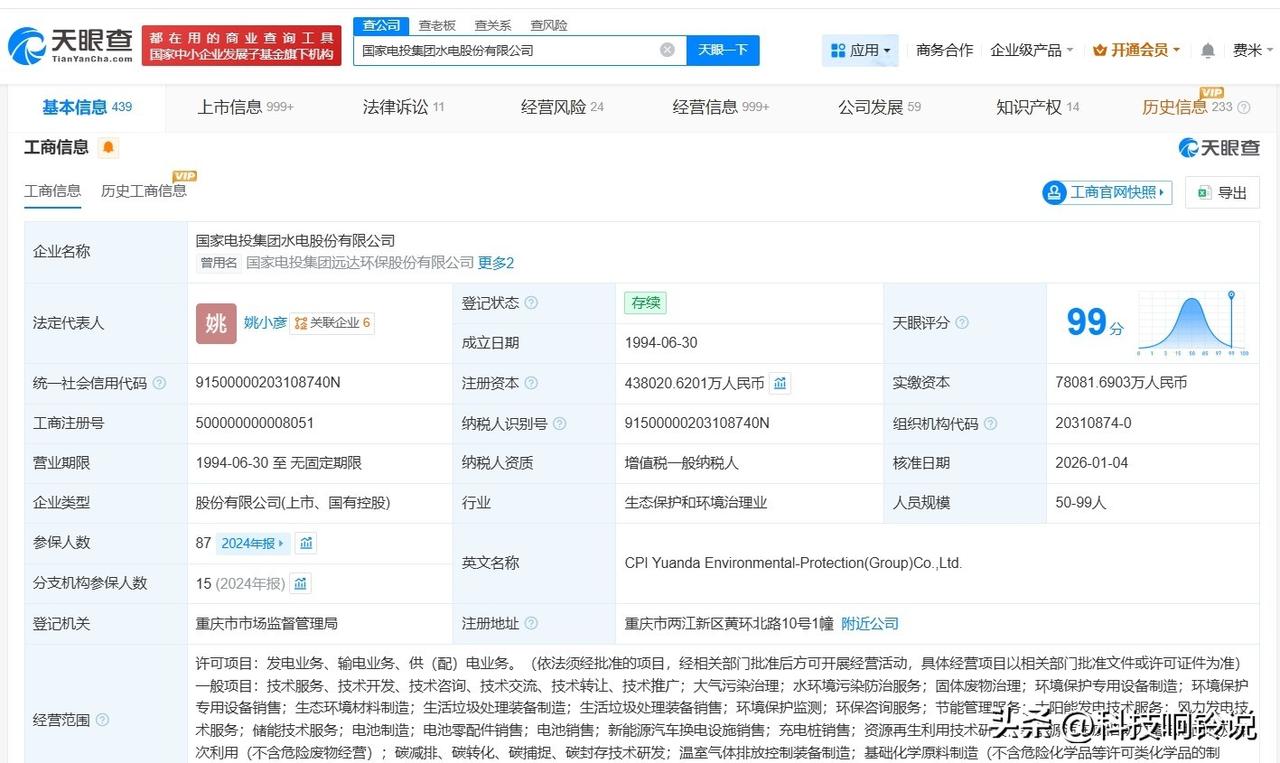Screen dimensions: 1280x763
Task: Open the 分支机构参保人数 chart icon
Action: [x=300, y=583]
